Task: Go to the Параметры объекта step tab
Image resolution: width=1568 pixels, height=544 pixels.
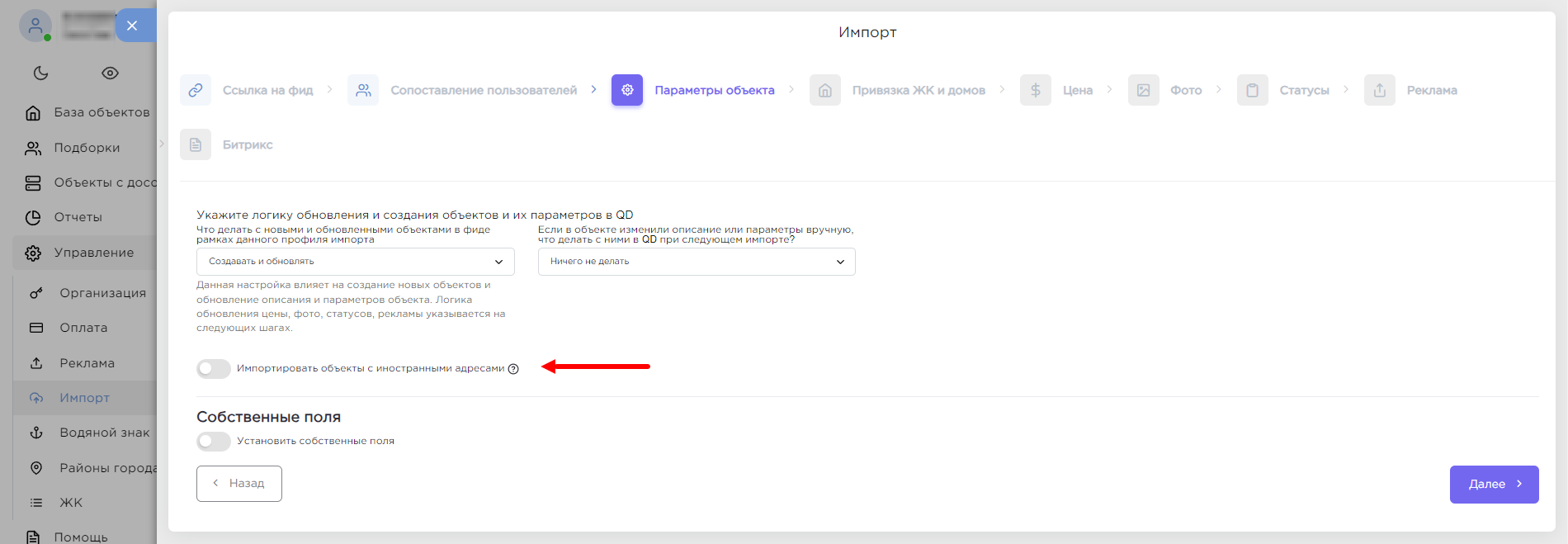Action: click(713, 90)
